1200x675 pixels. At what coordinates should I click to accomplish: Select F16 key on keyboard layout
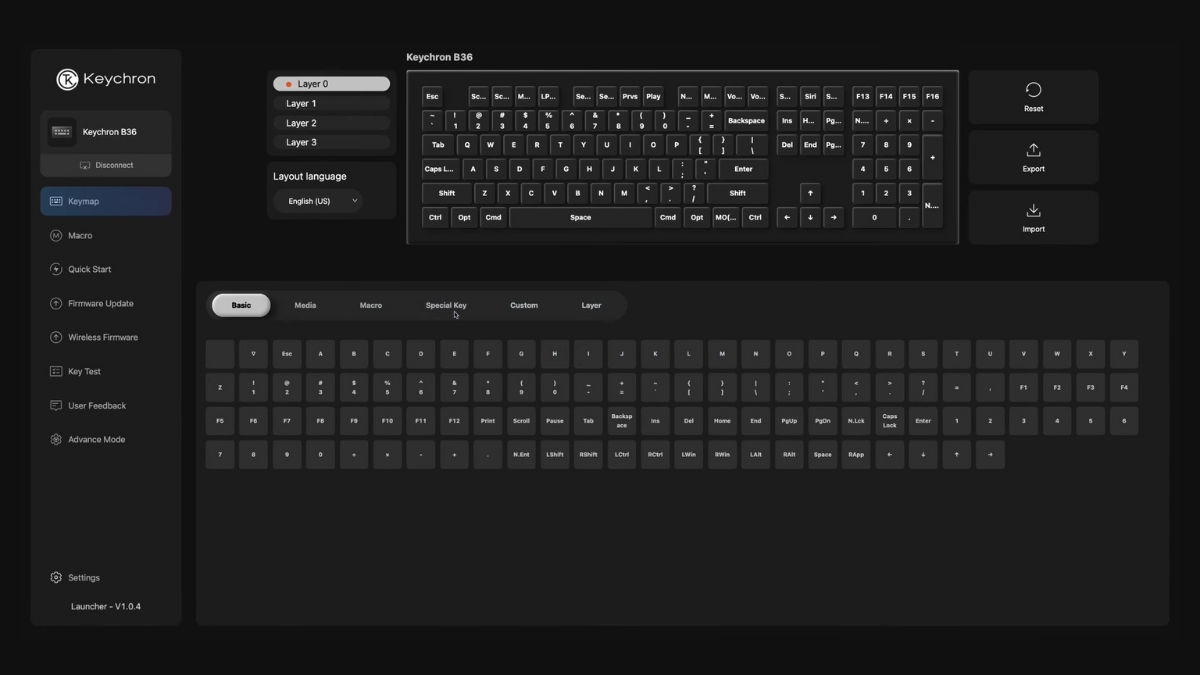932,96
